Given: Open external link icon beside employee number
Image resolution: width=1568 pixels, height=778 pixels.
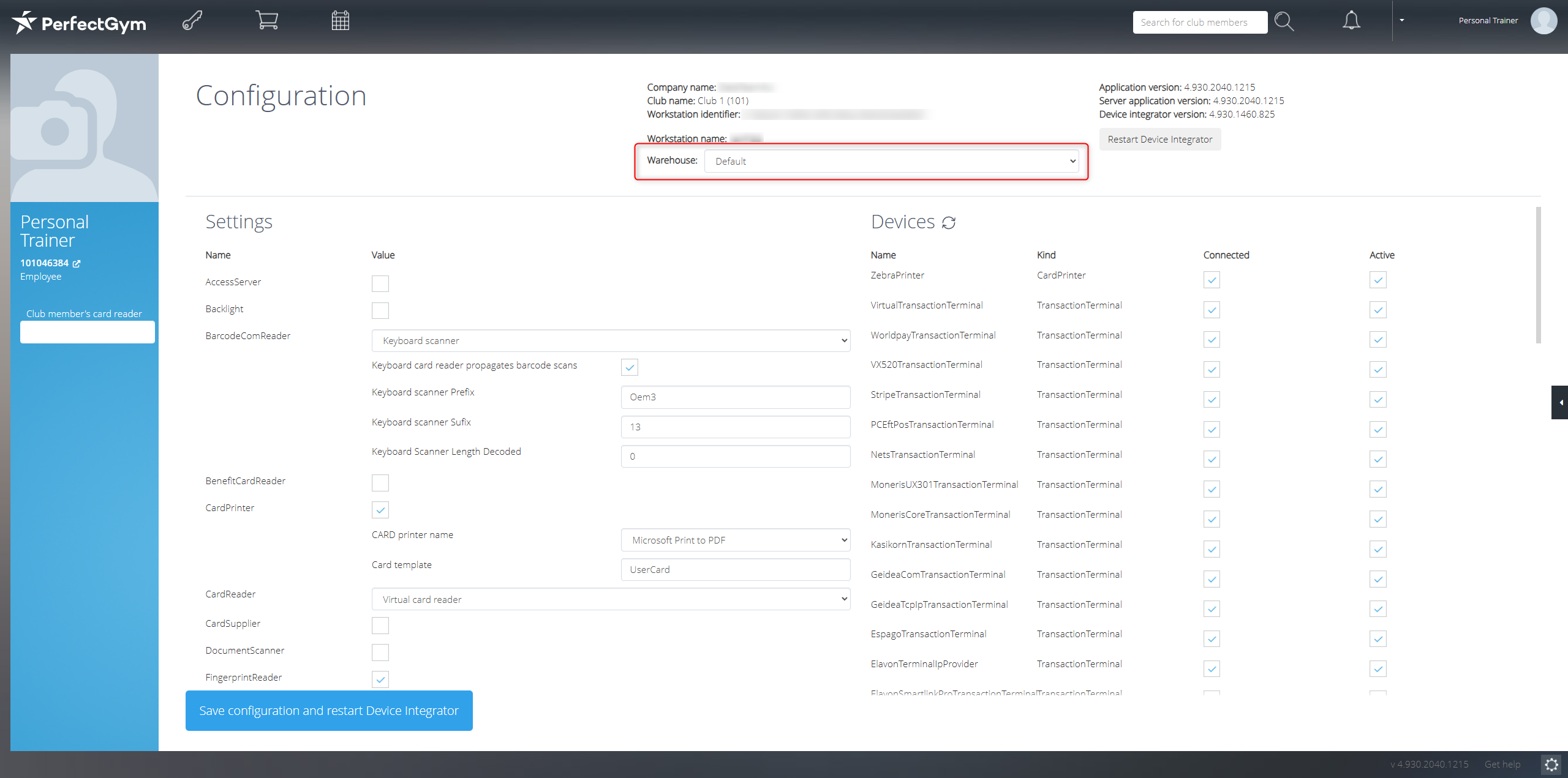Looking at the screenshot, I should pyautogui.click(x=77, y=264).
